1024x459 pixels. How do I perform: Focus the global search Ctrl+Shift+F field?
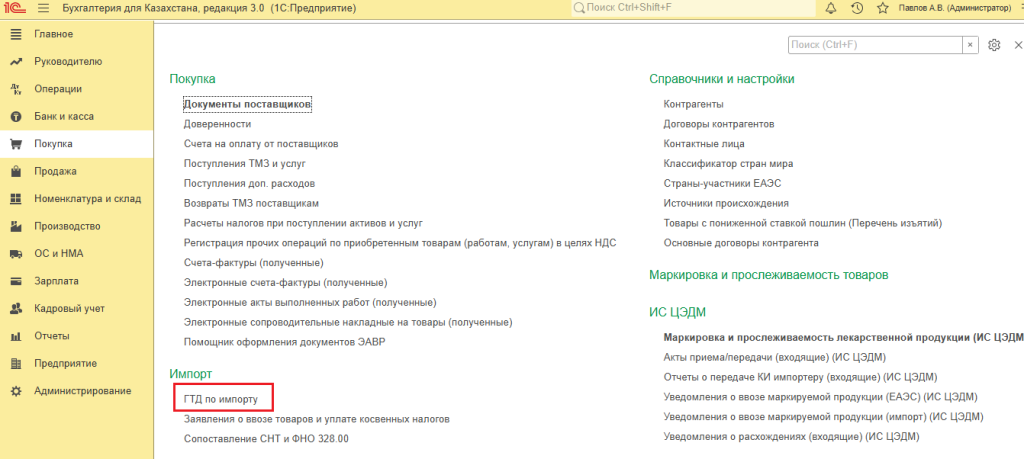693,8
